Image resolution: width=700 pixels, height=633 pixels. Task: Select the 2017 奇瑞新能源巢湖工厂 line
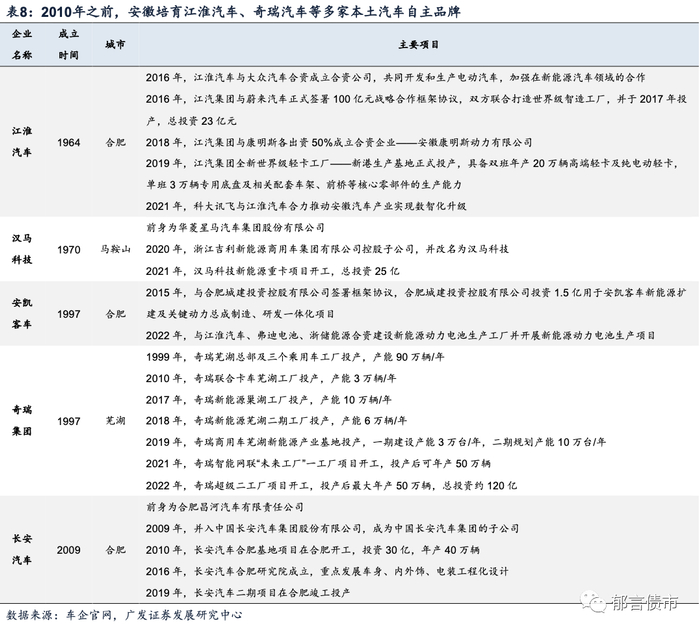(x=268, y=400)
